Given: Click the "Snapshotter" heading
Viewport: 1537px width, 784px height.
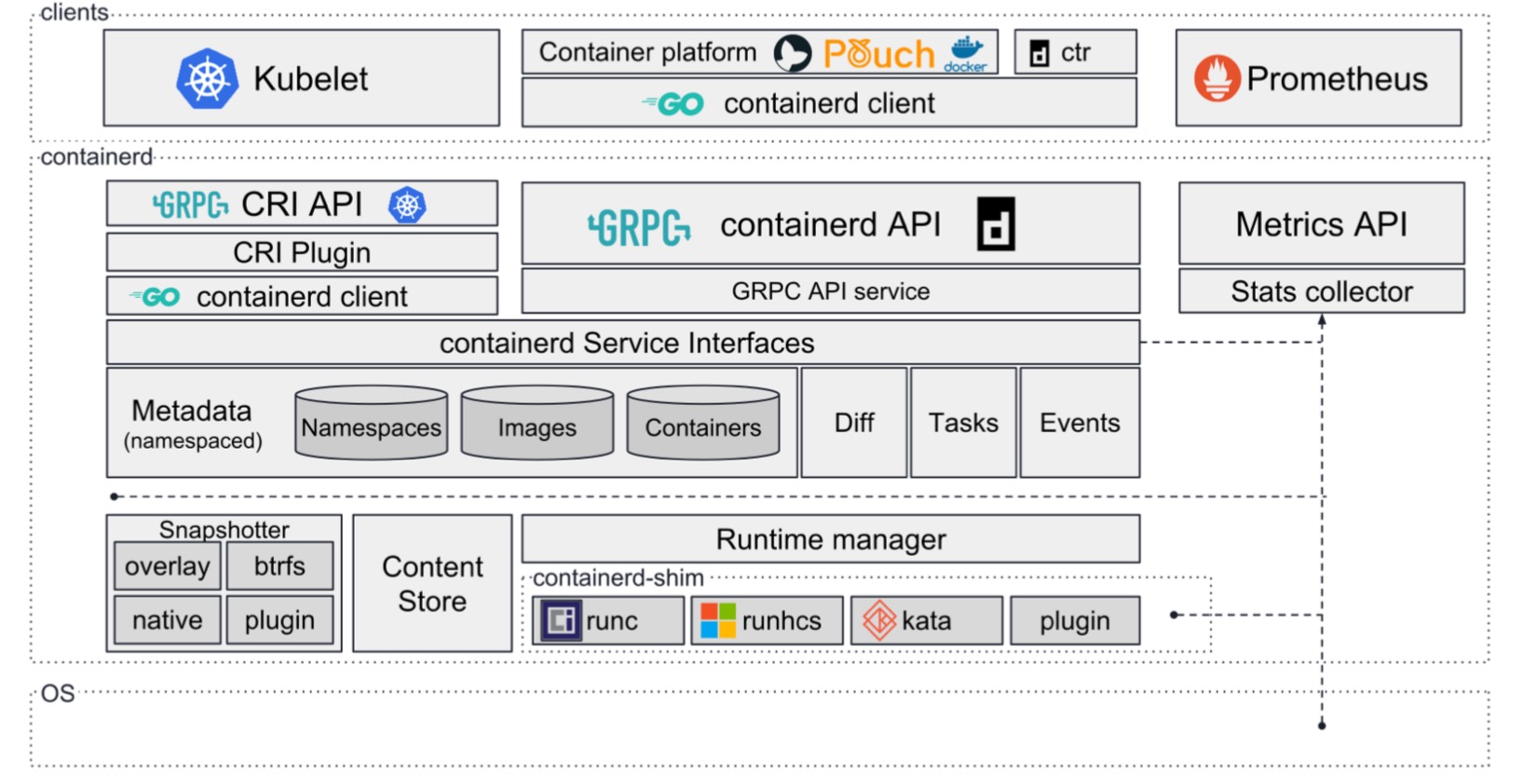Looking at the screenshot, I should point(224,529).
